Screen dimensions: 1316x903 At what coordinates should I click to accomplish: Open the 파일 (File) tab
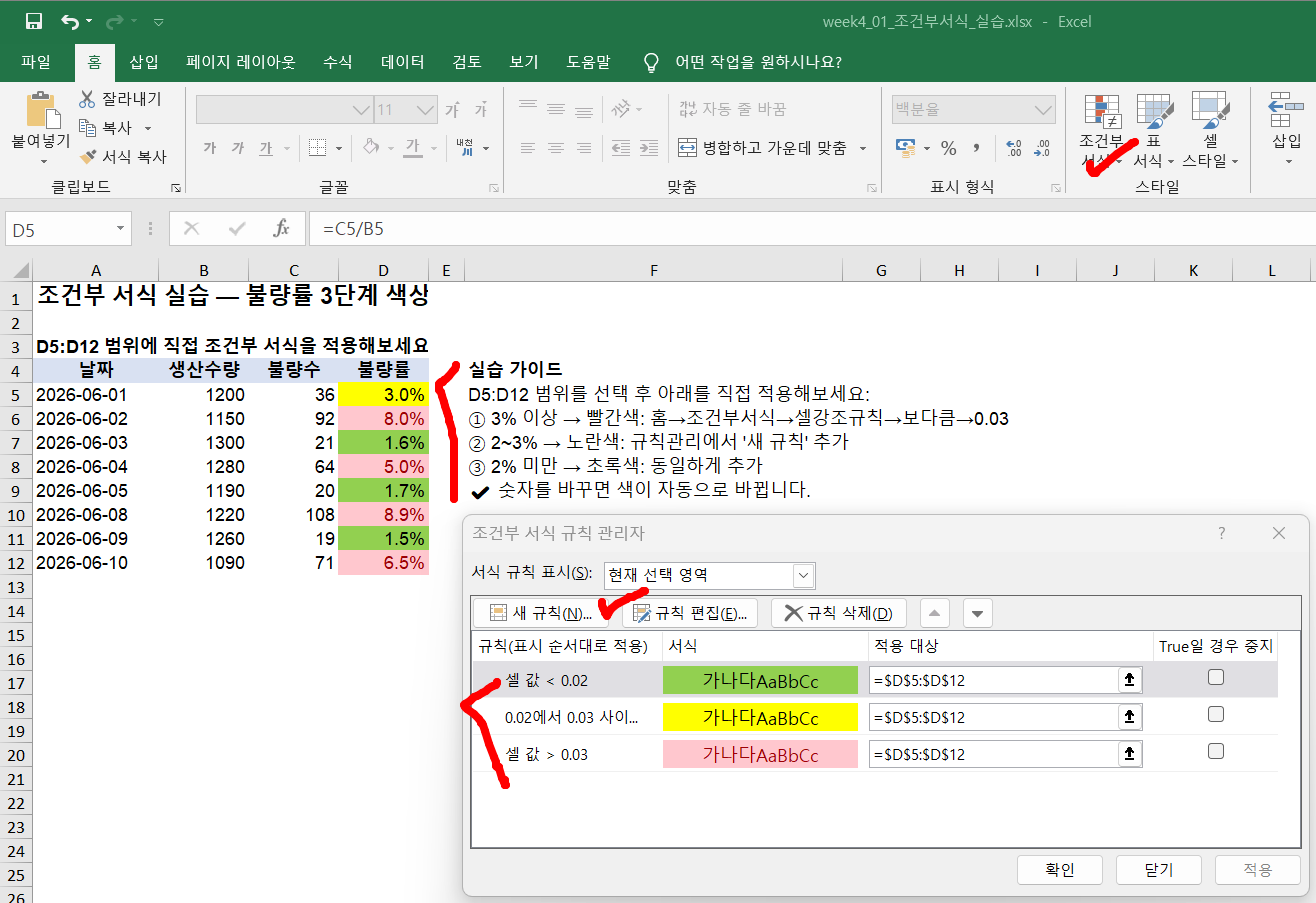[x=36, y=62]
